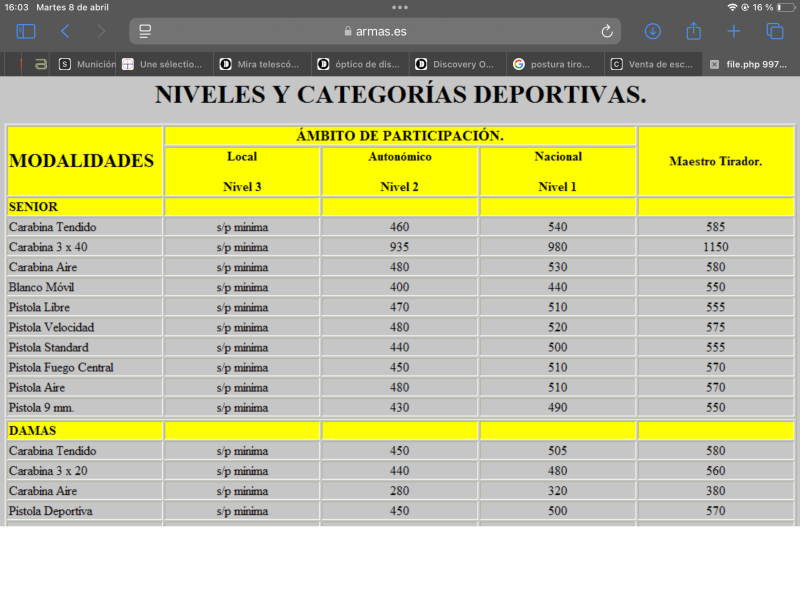Open the multitasking three-dots menu
This screenshot has height=600, width=800.
pos(400,7)
